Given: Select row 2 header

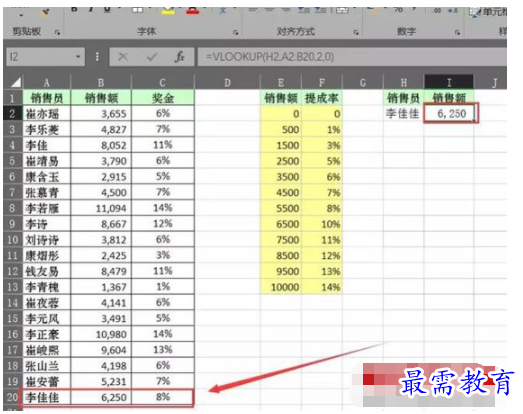Looking at the screenshot, I should 13,114.
